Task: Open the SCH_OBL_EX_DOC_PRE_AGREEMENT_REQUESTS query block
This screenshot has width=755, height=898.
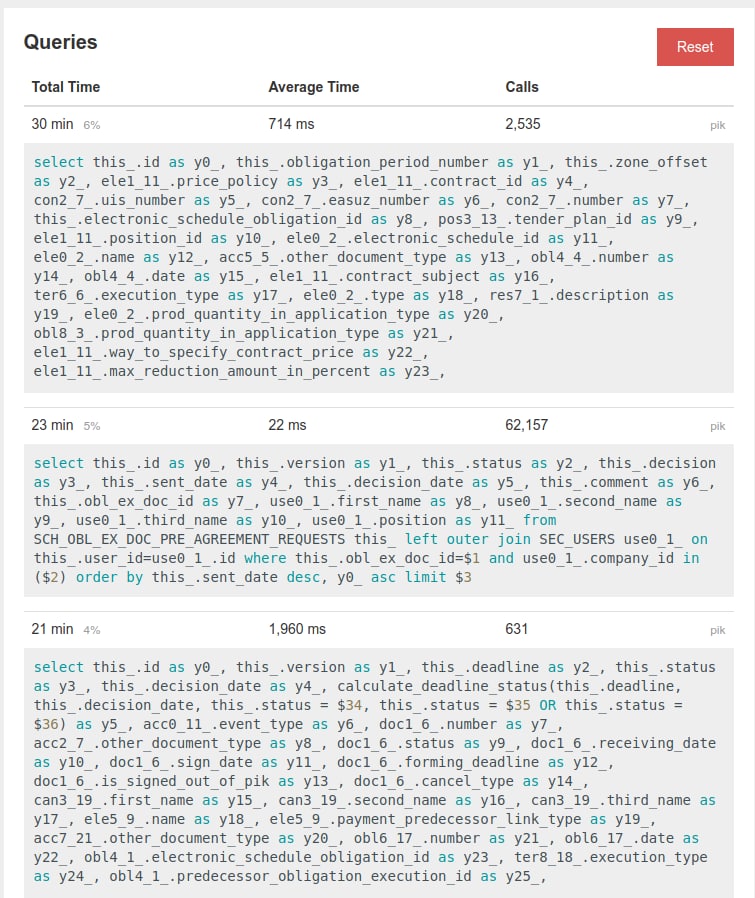Action: (x=379, y=521)
